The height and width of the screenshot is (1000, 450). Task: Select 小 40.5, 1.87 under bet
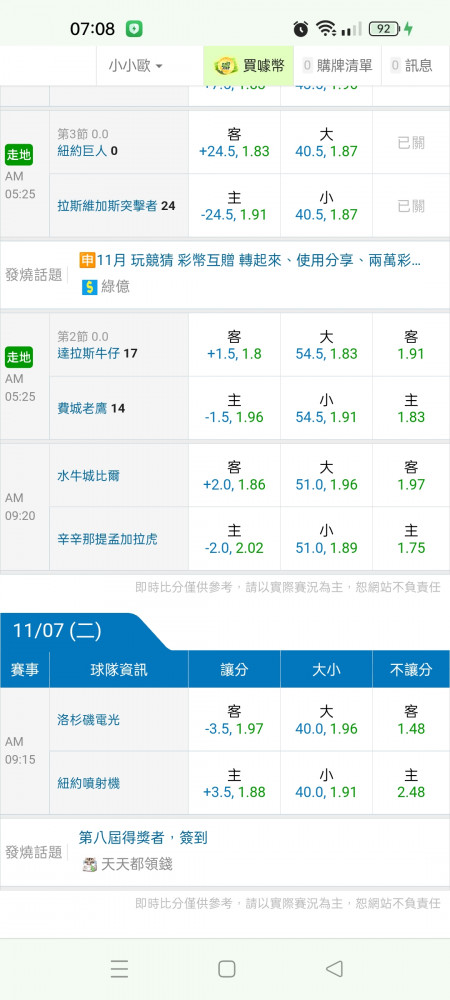tap(326, 205)
